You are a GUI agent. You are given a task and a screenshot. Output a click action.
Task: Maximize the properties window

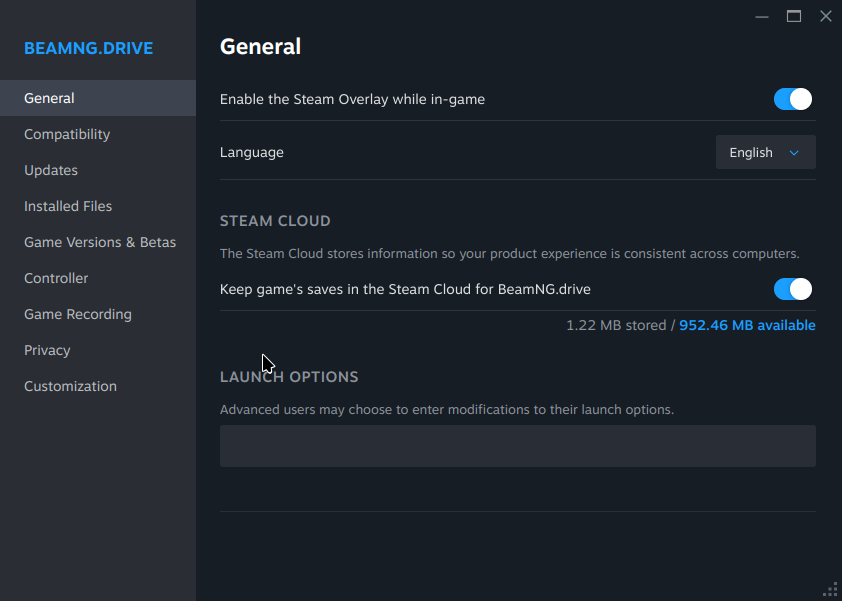[794, 16]
